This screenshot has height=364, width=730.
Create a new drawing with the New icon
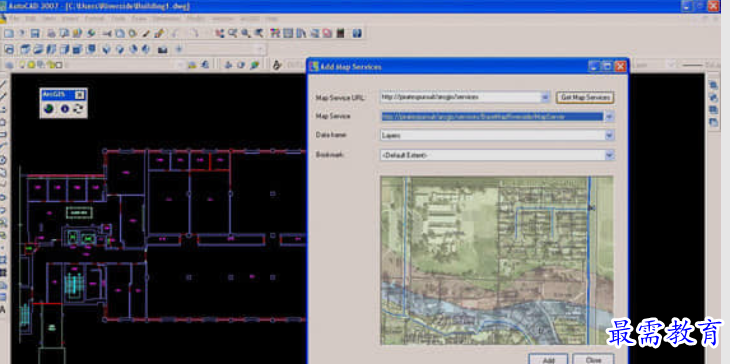[x=8, y=33]
